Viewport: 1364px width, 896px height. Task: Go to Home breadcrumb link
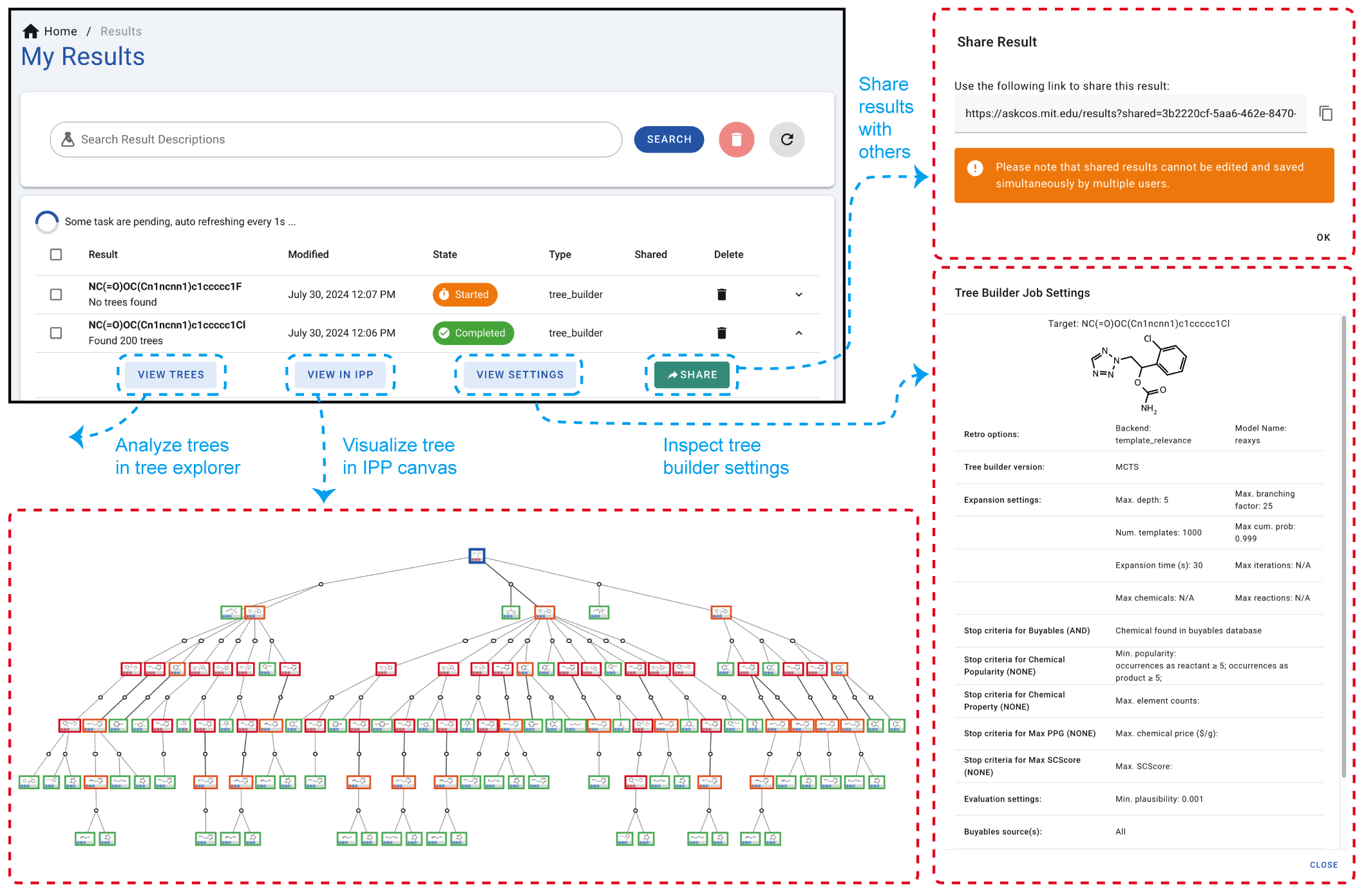point(61,32)
